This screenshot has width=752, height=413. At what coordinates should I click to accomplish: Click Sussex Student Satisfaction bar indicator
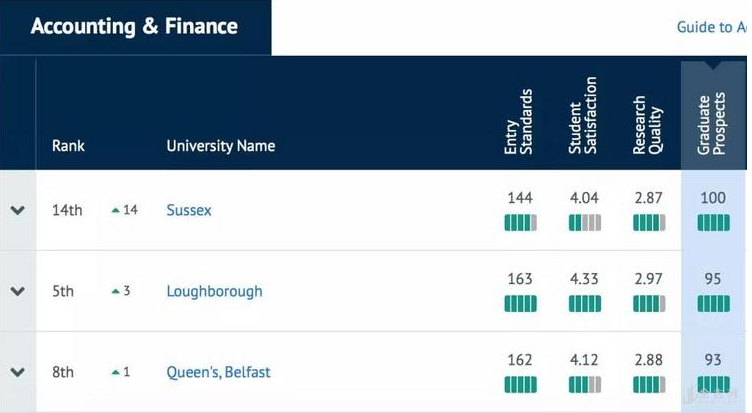coord(584,223)
